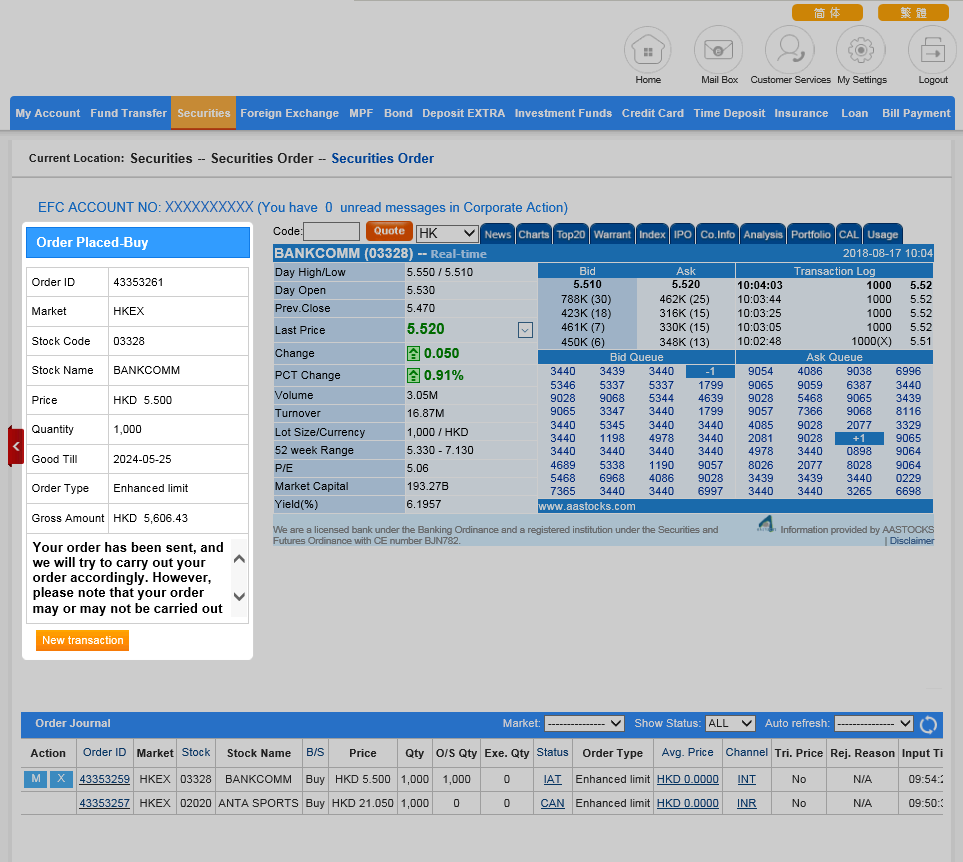This screenshot has height=862, width=963.
Task: Open the Home icon
Action: coord(648,49)
